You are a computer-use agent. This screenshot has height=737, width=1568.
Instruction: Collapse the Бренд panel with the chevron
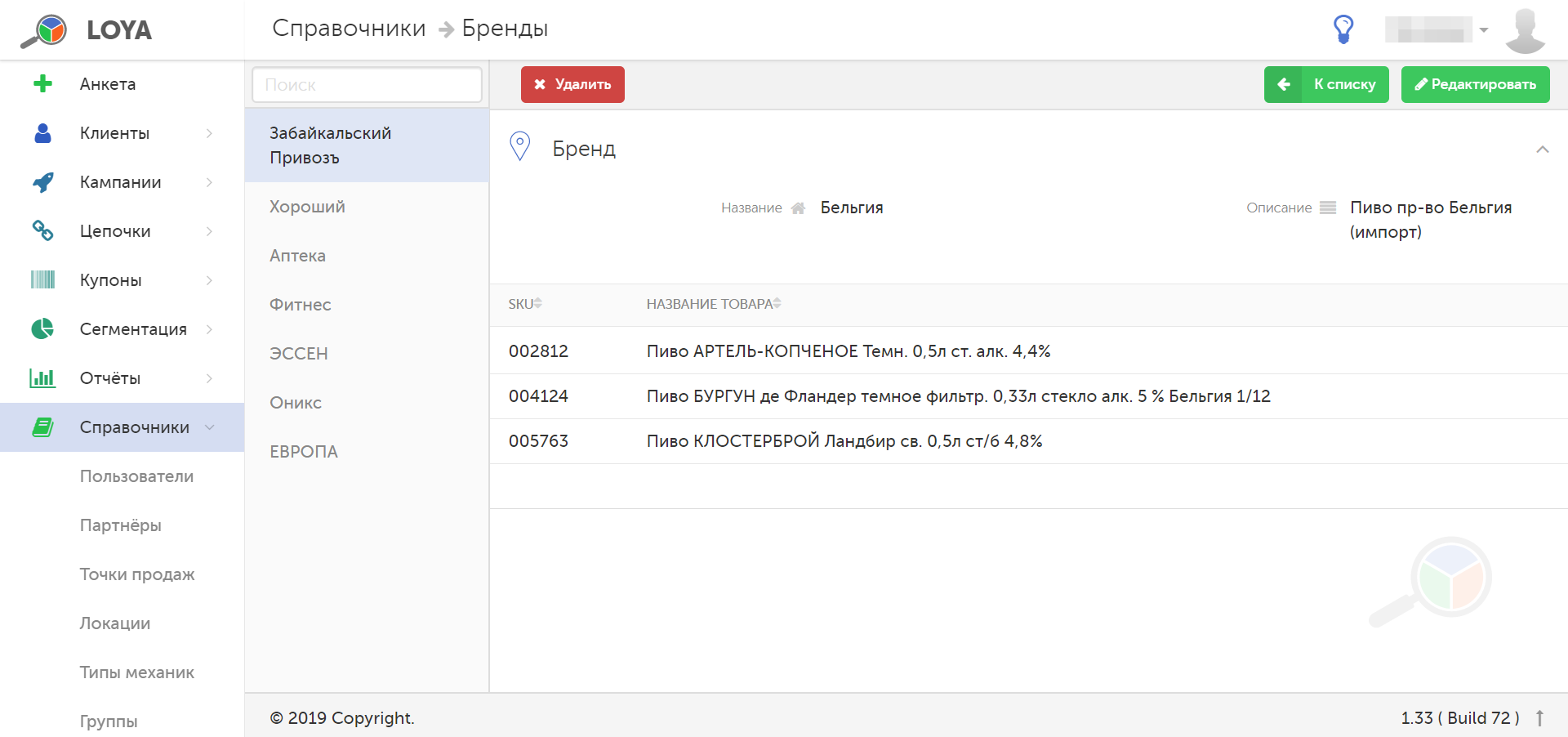(x=1543, y=149)
